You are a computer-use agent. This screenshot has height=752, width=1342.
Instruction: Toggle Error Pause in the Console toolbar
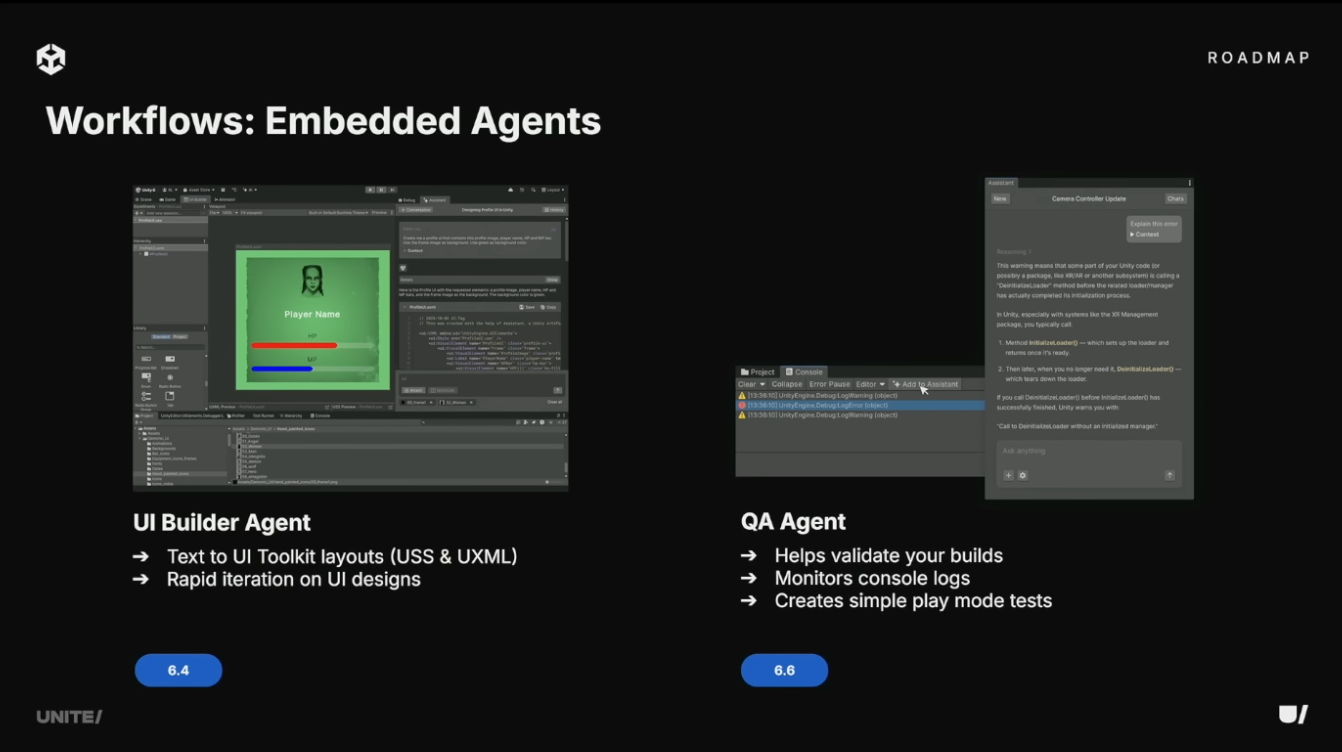tap(830, 384)
